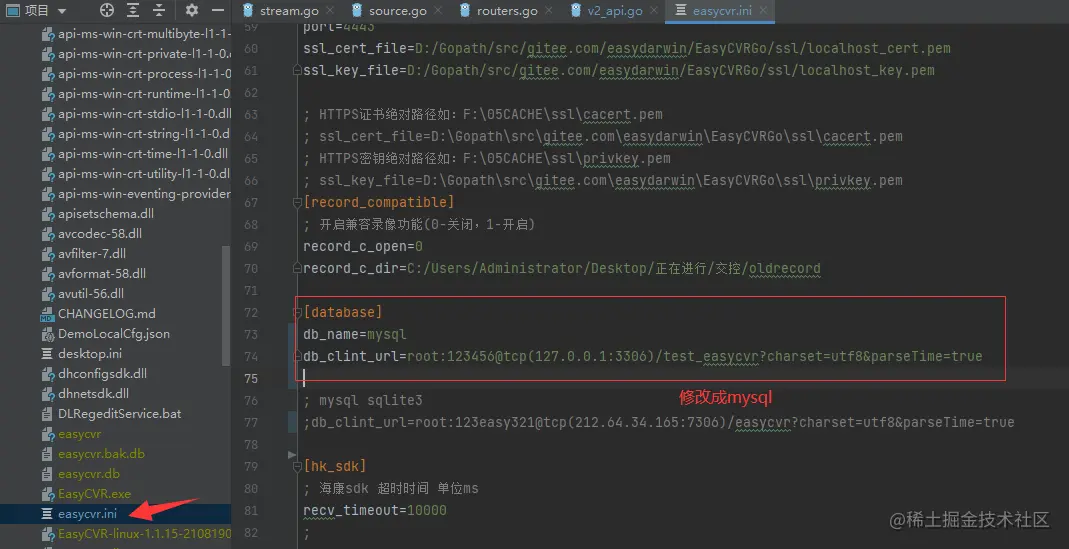1069x549 pixels.
Task: Click the ini icon beside desktop.ini
Action: 47,354
